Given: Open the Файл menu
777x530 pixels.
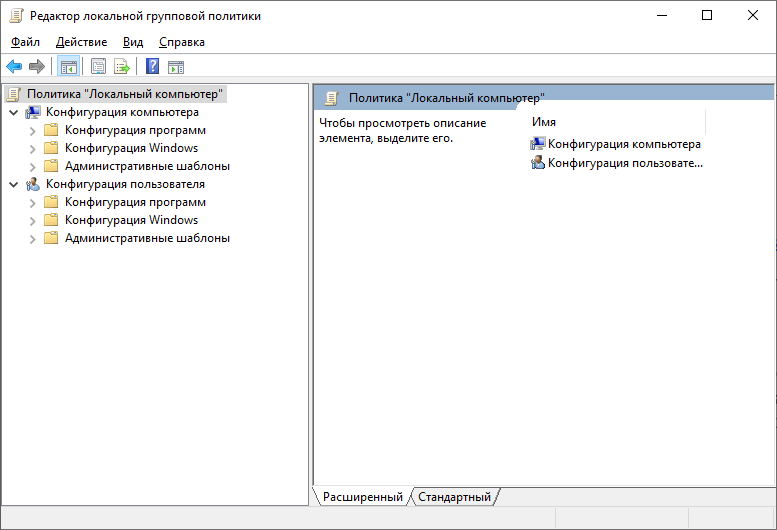Looking at the screenshot, I should tap(25, 42).
